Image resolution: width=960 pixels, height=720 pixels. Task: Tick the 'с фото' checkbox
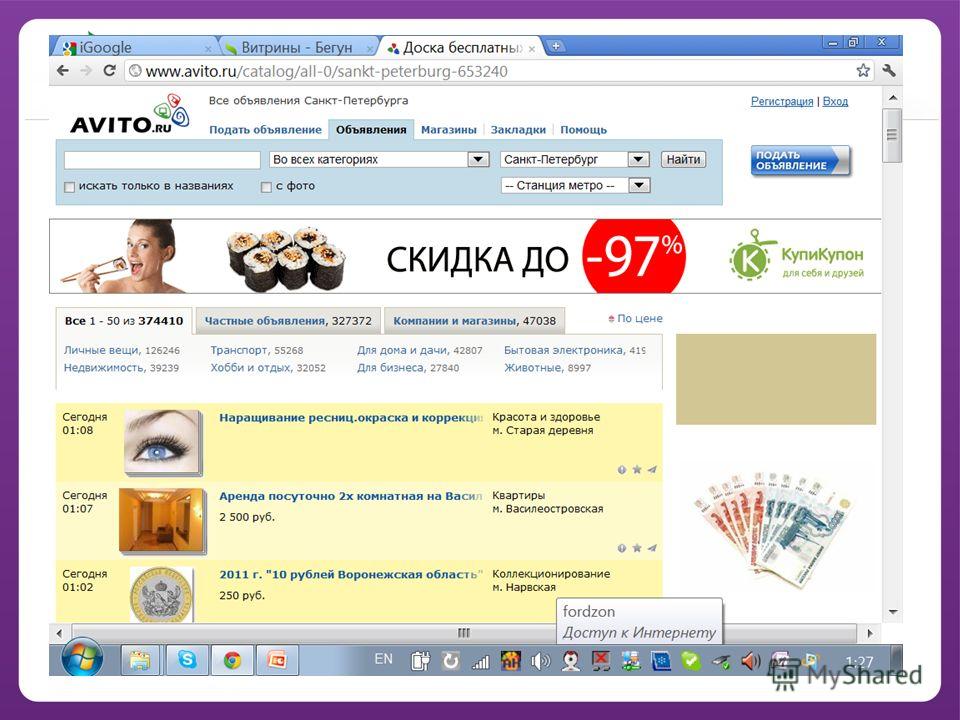point(266,187)
